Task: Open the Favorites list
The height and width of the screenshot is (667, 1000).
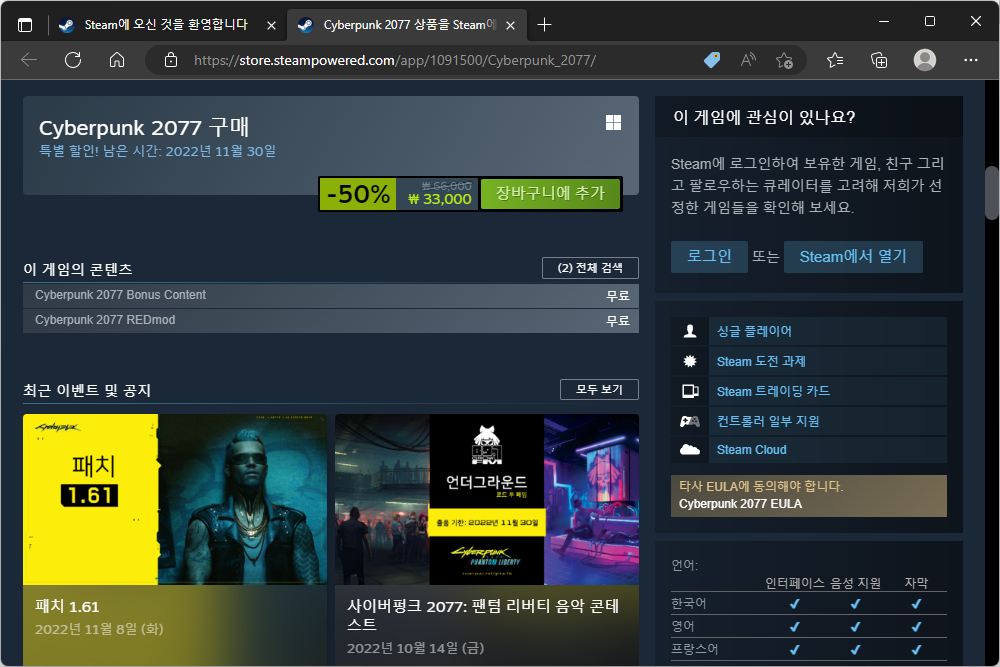Action: [835, 60]
